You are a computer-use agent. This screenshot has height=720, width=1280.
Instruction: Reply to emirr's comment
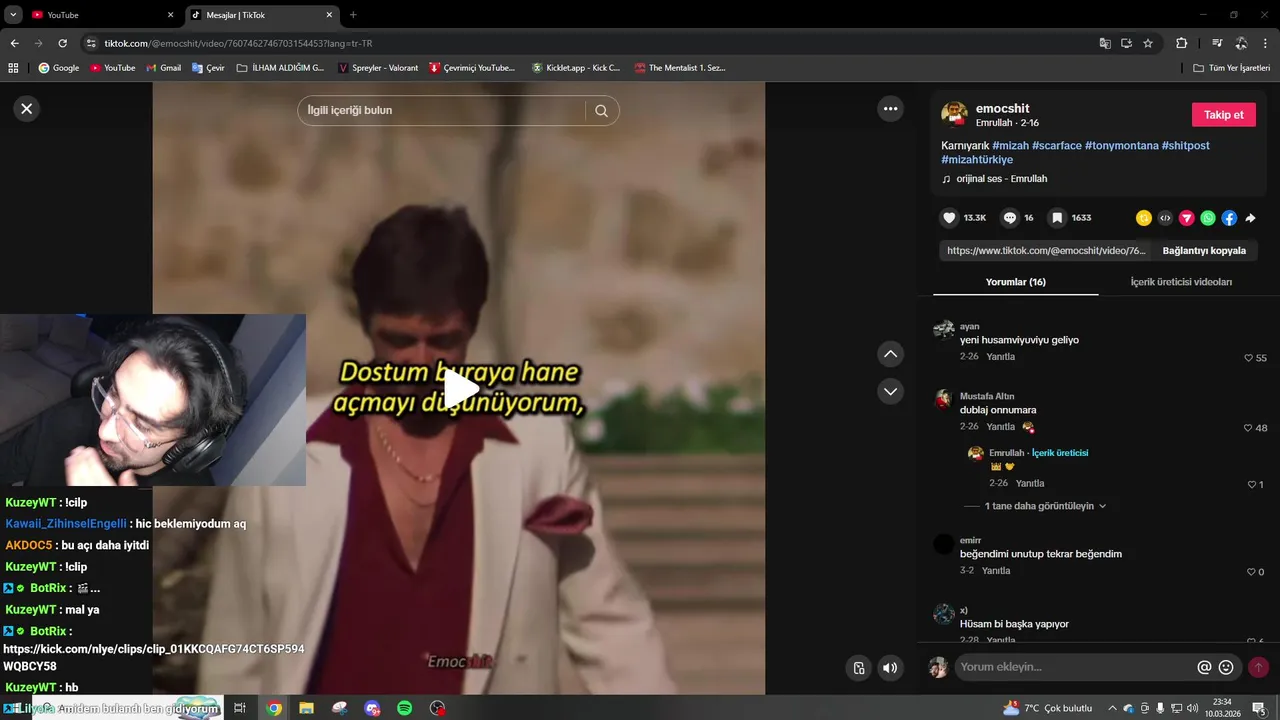click(x=996, y=571)
